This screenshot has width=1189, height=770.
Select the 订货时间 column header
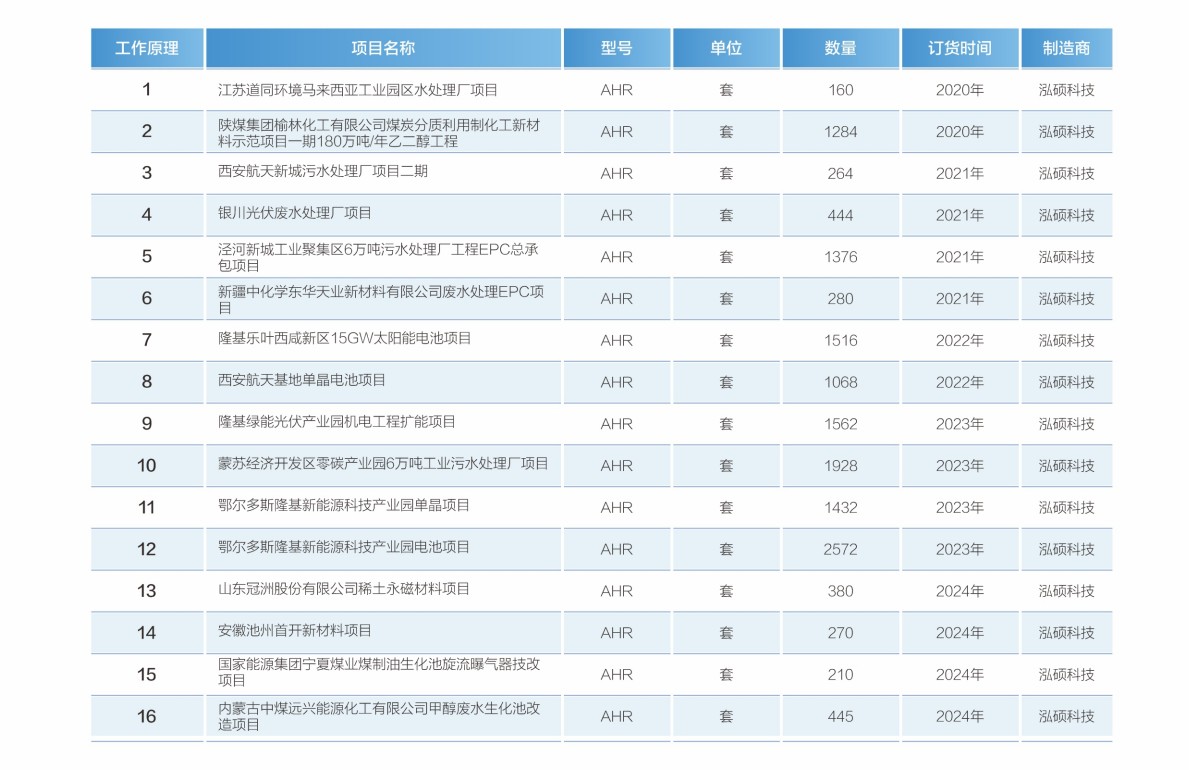coord(959,48)
